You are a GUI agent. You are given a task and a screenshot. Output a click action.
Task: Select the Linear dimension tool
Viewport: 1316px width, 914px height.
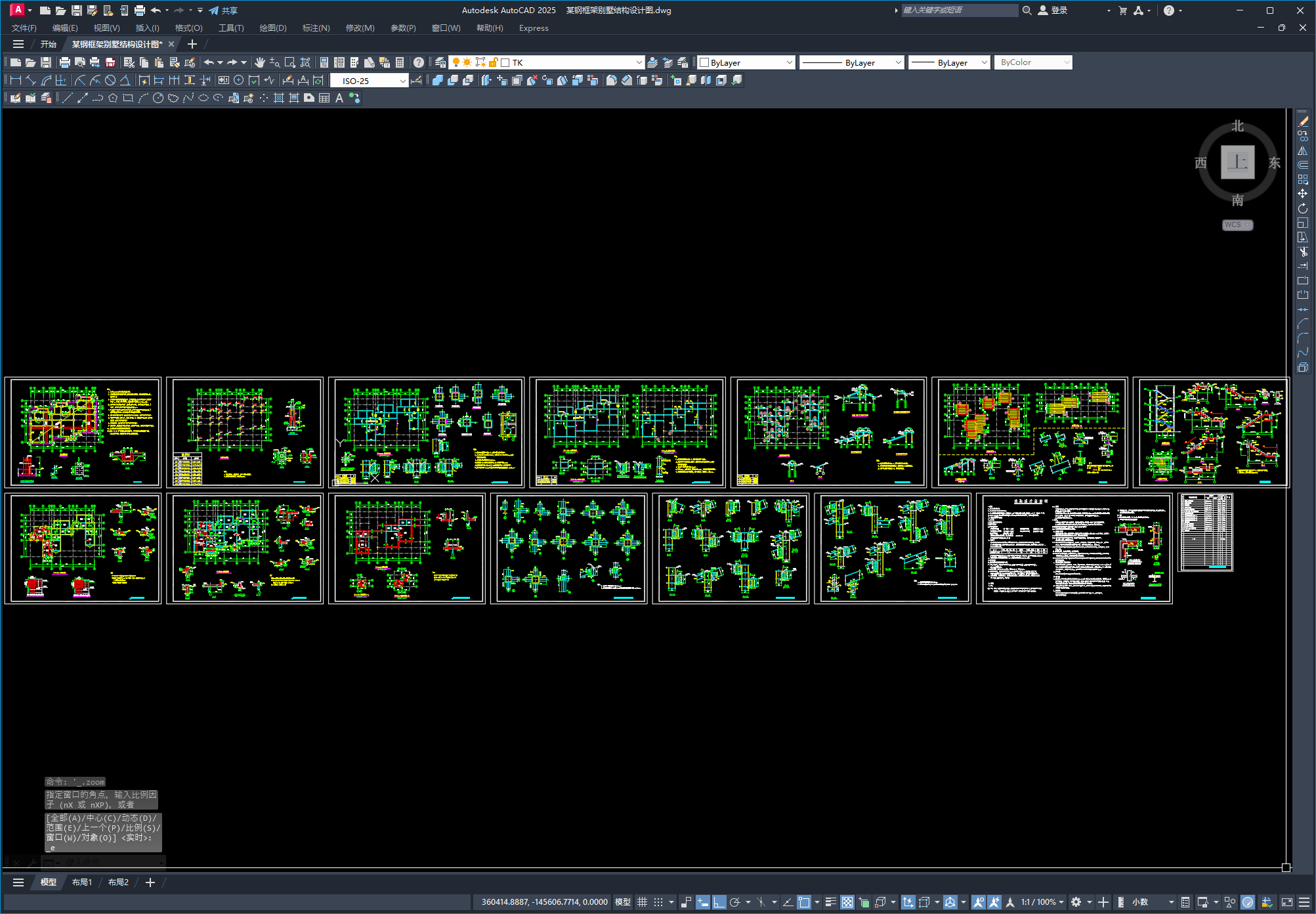(16, 80)
